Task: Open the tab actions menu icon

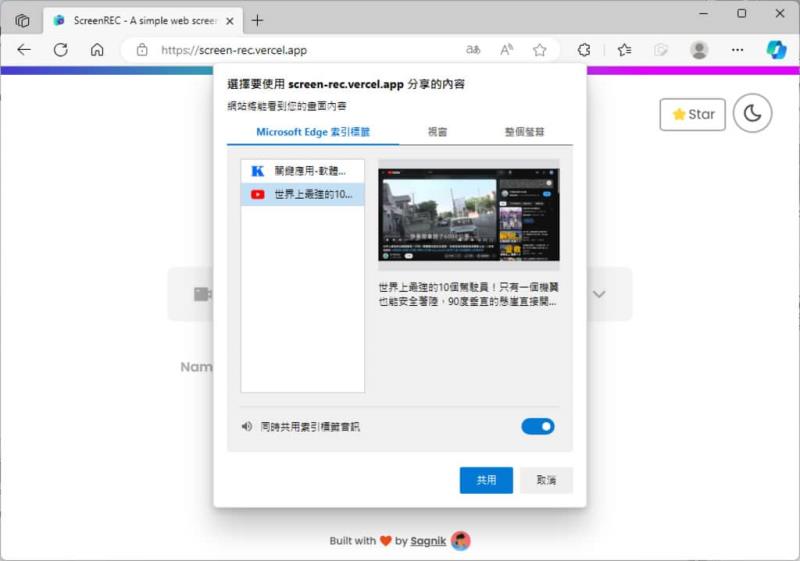Action: (22, 20)
